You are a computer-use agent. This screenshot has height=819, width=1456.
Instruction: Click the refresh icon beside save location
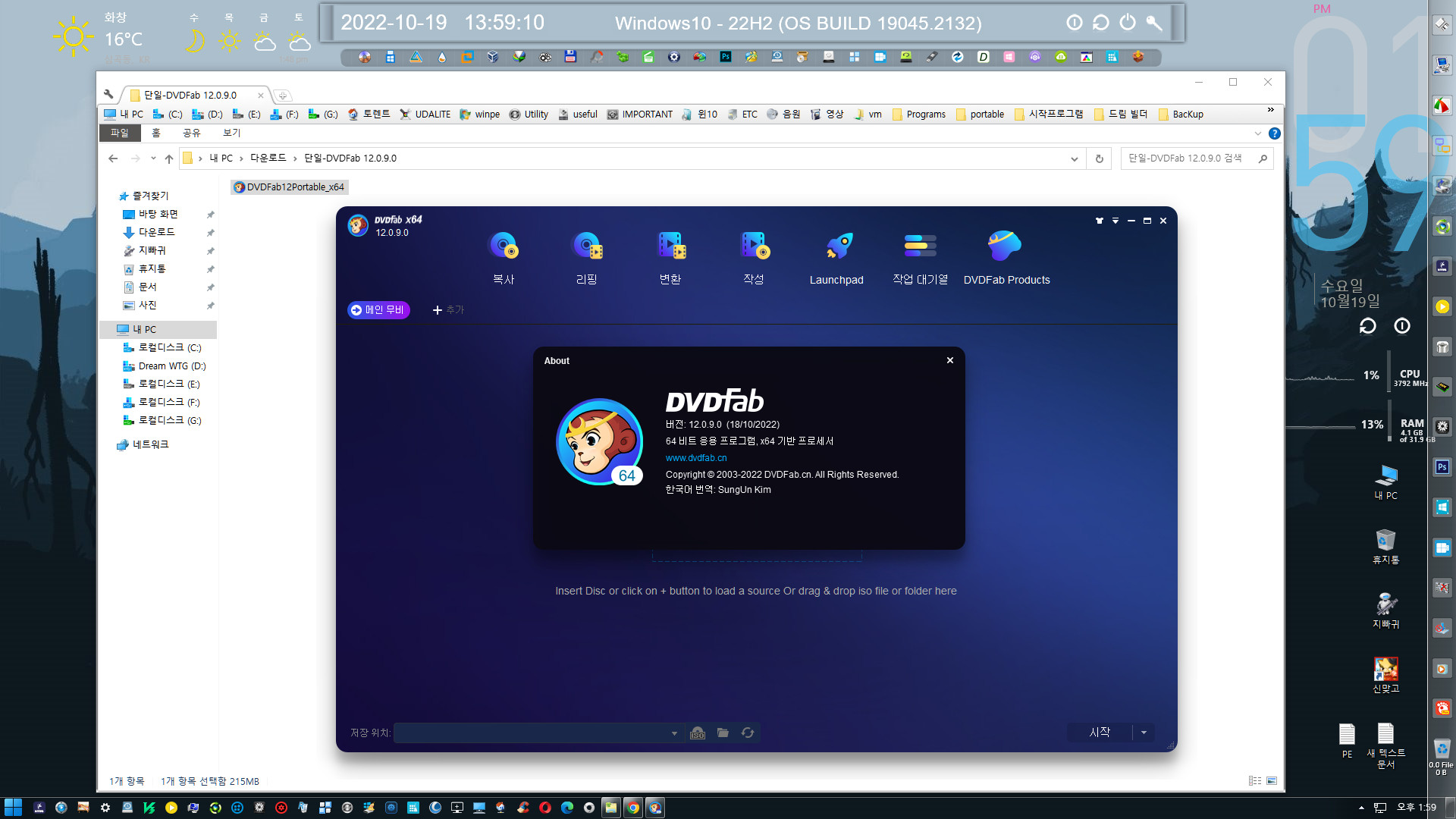748,733
